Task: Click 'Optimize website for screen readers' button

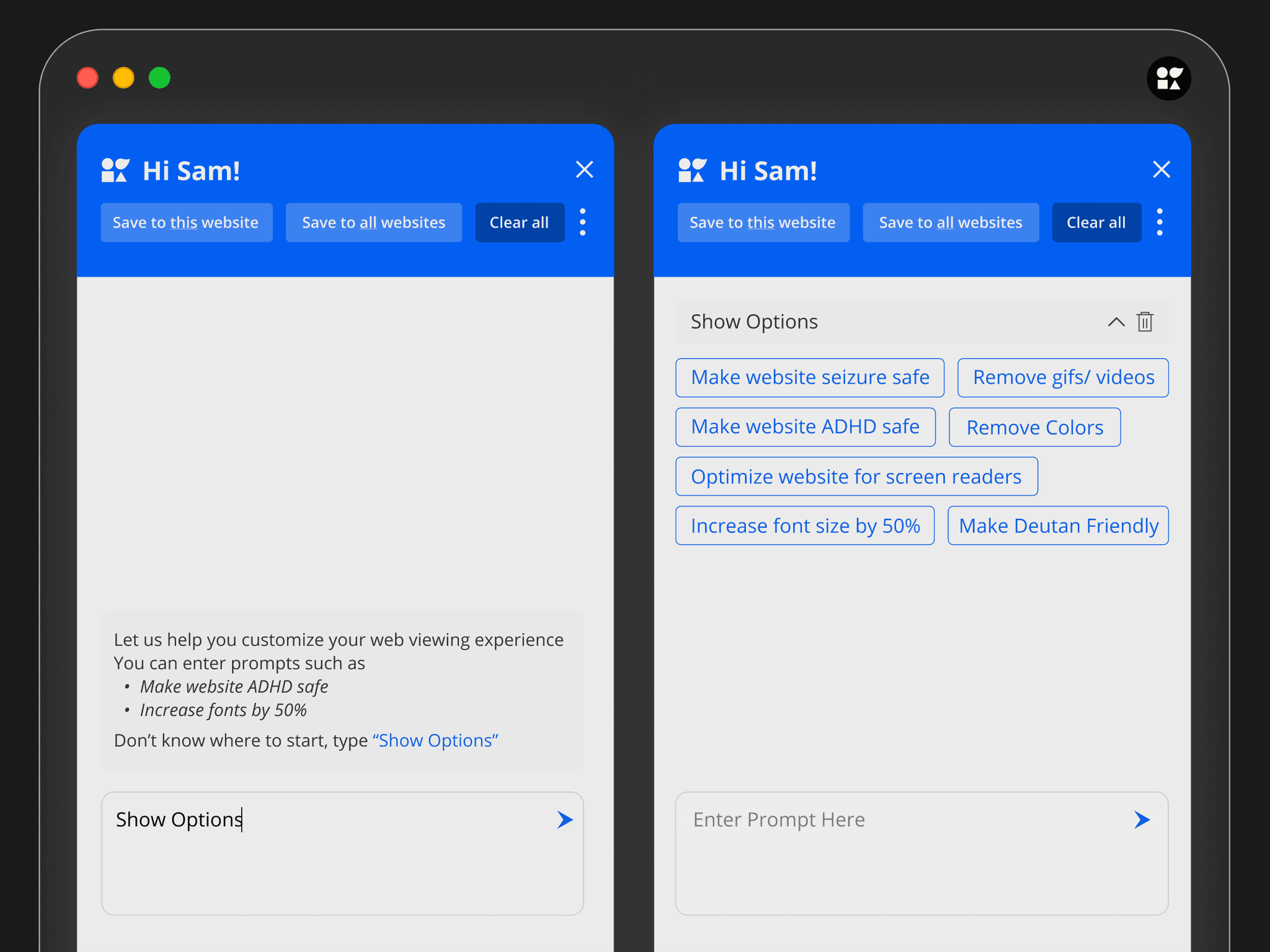Action: 856,476
